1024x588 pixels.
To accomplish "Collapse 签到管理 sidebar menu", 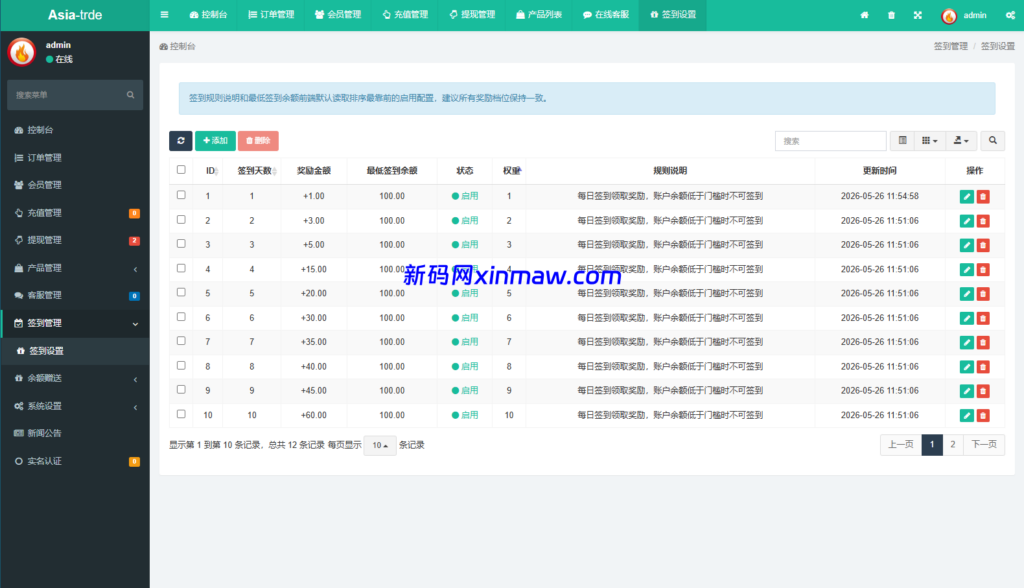I will (75, 323).
